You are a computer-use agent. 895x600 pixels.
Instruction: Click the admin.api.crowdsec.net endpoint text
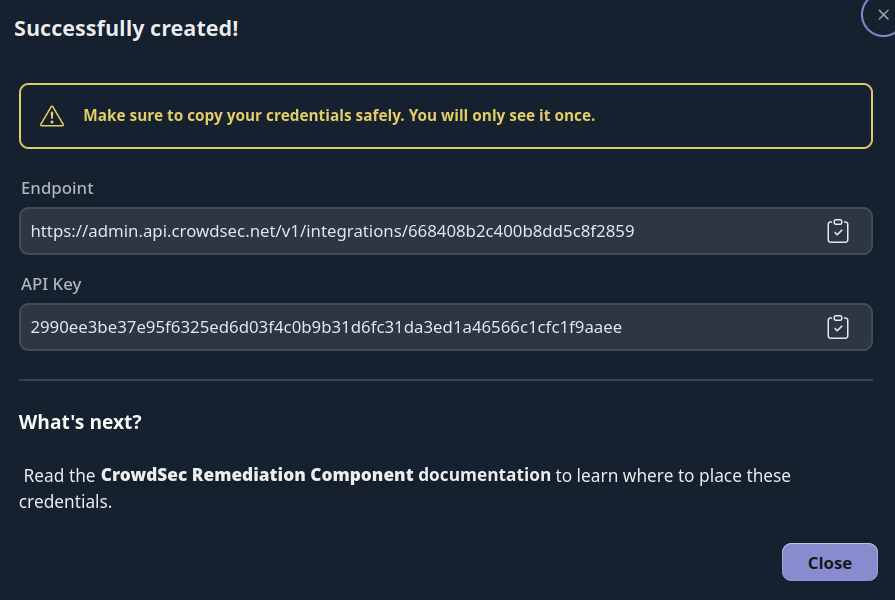click(332, 230)
